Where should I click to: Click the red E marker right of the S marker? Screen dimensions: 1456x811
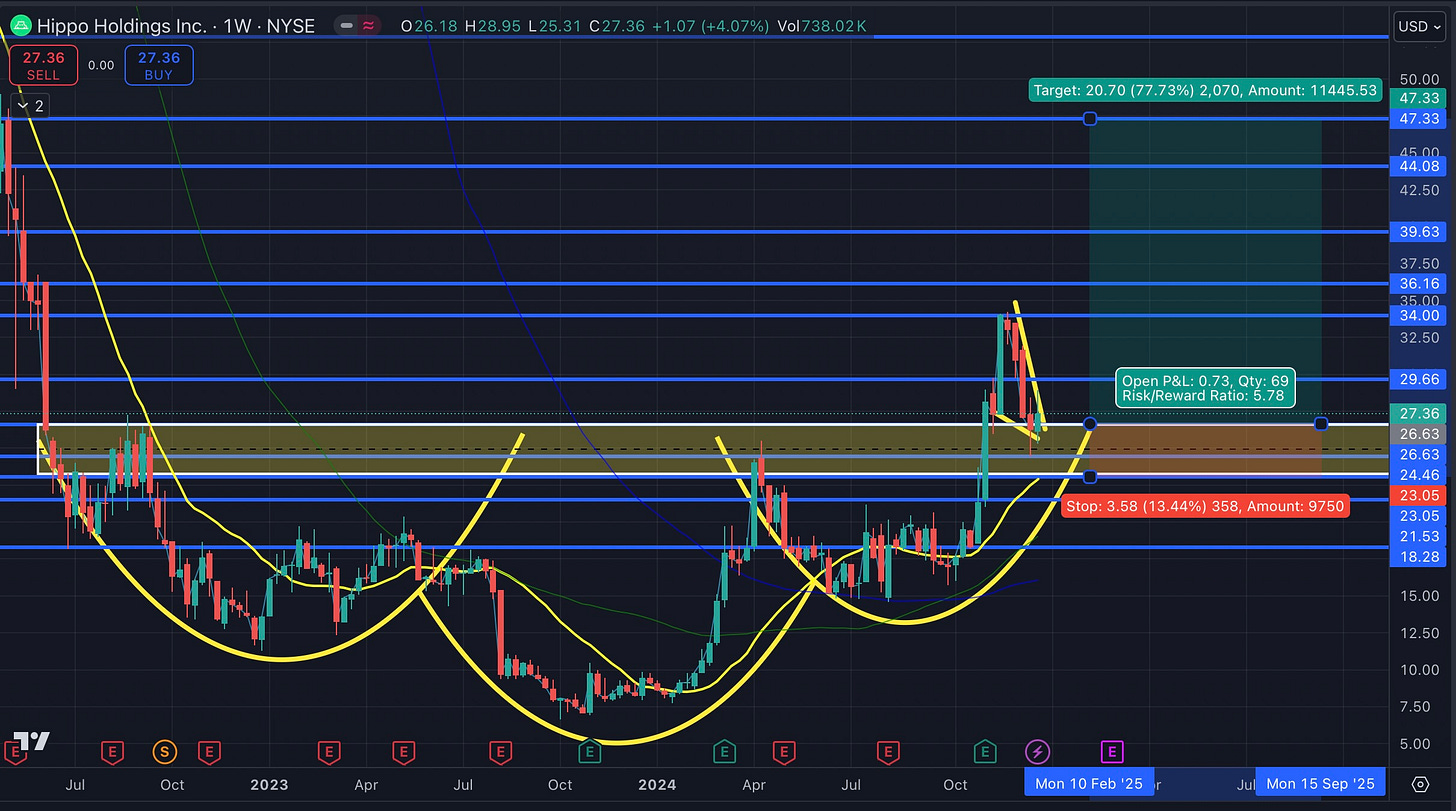tap(208, 750)
